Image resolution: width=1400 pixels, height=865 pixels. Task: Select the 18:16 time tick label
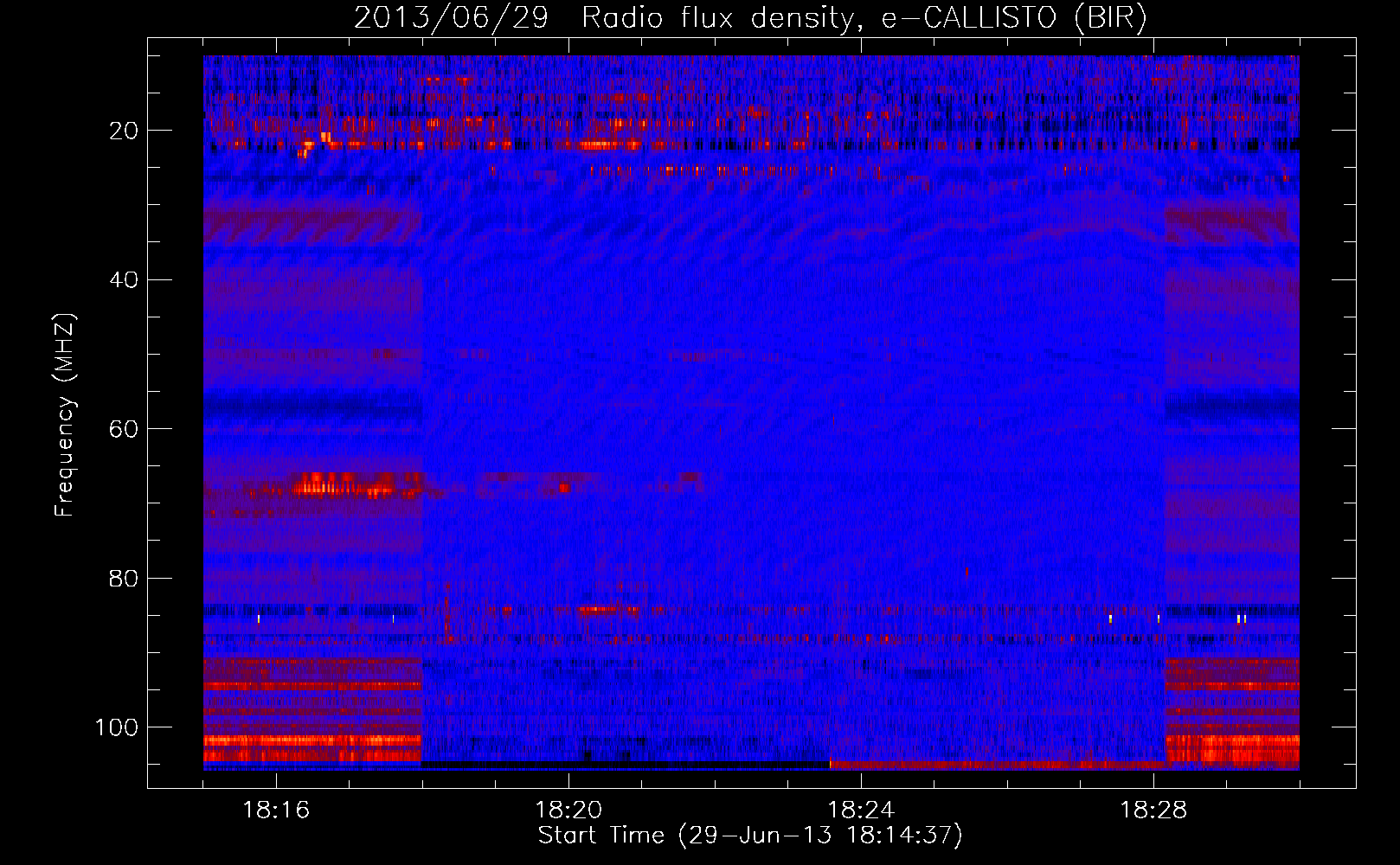(276, 810)
